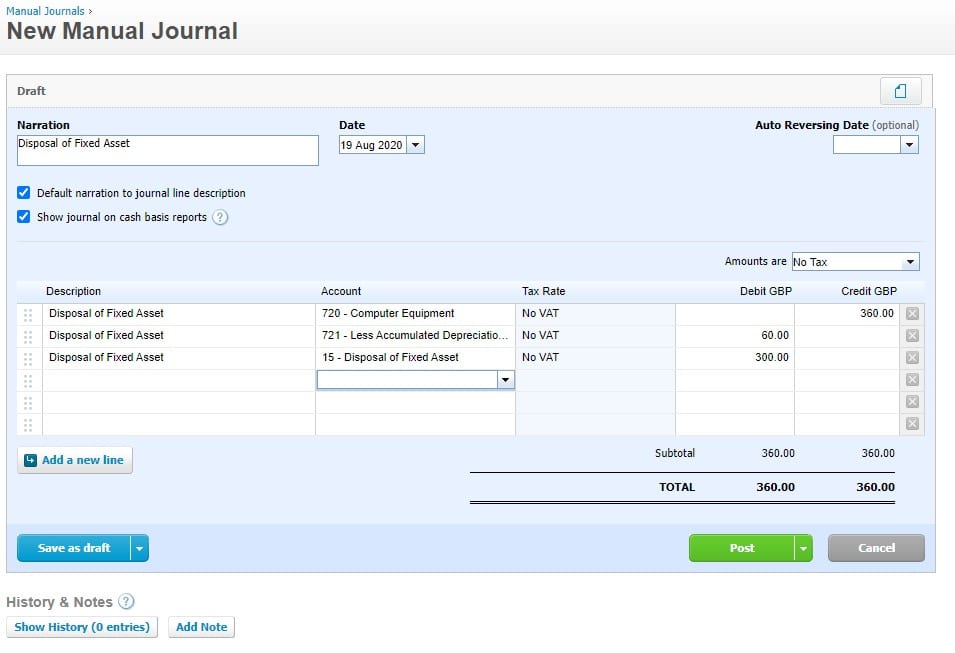Delete the Computer Equipment journal line
This screenshot has width=955, height=653.
[912, 314]
